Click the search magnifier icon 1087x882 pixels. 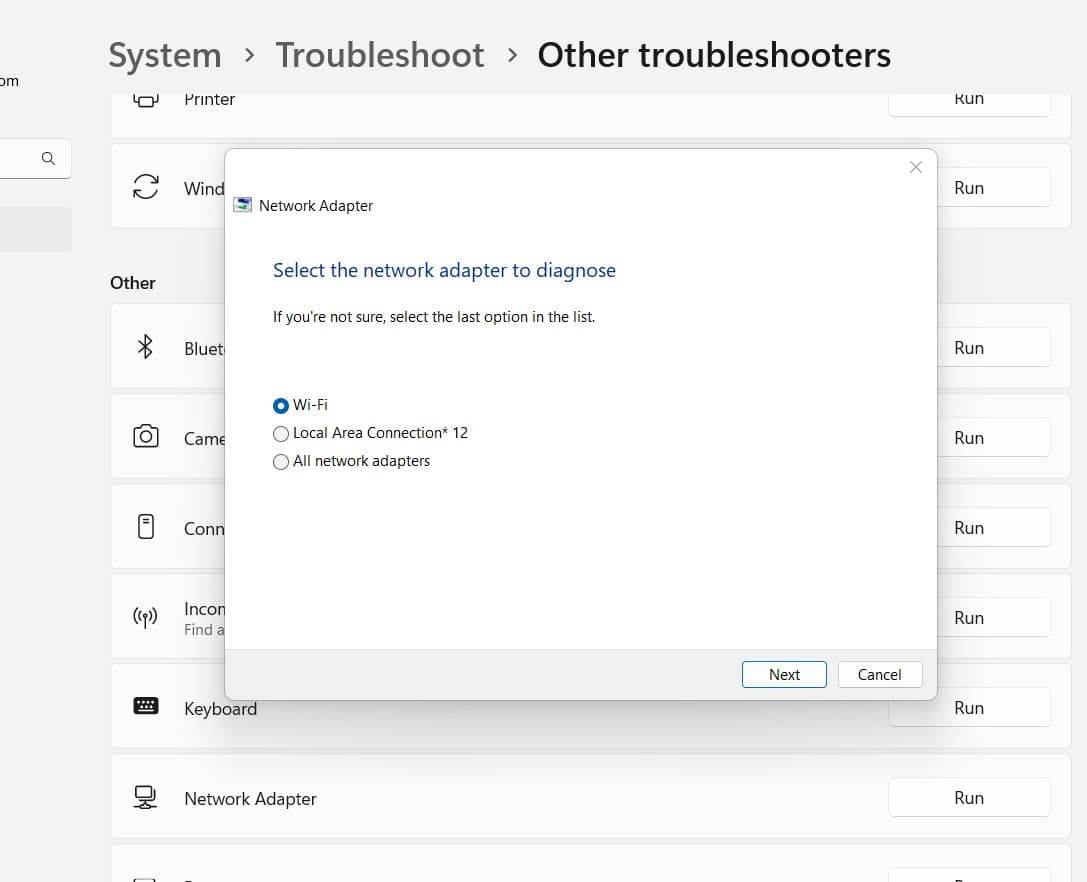click(48, 158)
